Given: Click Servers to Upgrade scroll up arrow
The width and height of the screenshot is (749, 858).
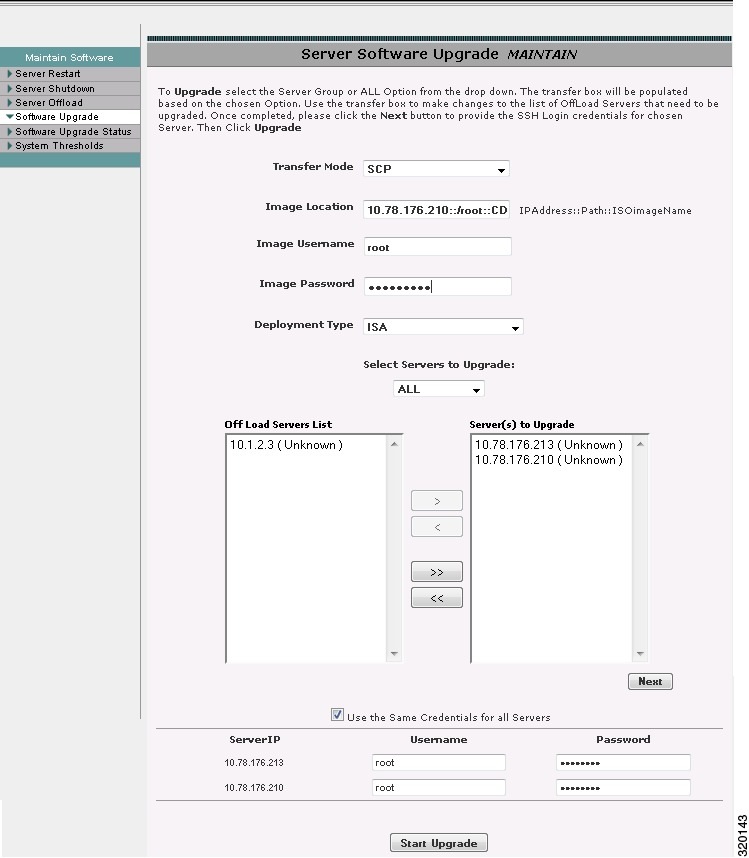Looking at the screenshot, I should [640, 444].
